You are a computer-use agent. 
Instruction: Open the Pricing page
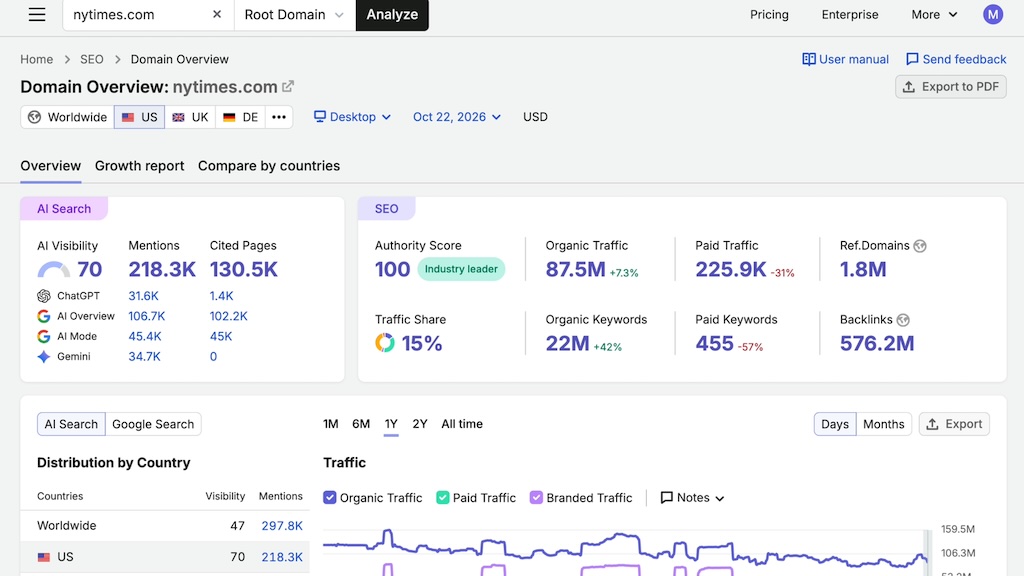[769, 14]
